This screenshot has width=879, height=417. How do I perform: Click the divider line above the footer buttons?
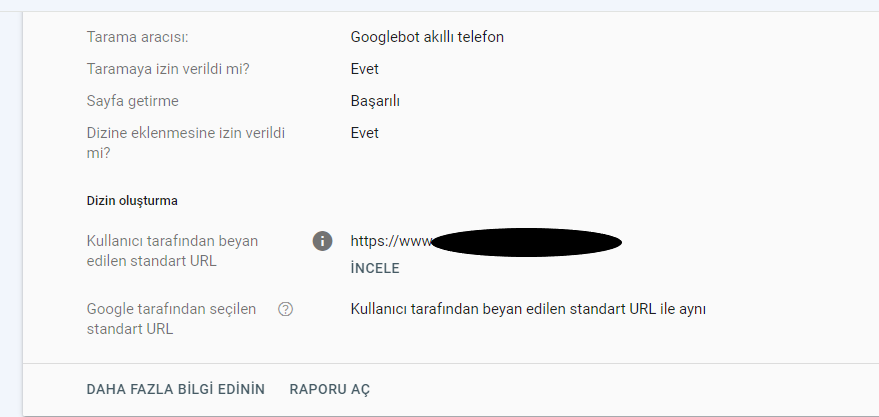(451, 363)
